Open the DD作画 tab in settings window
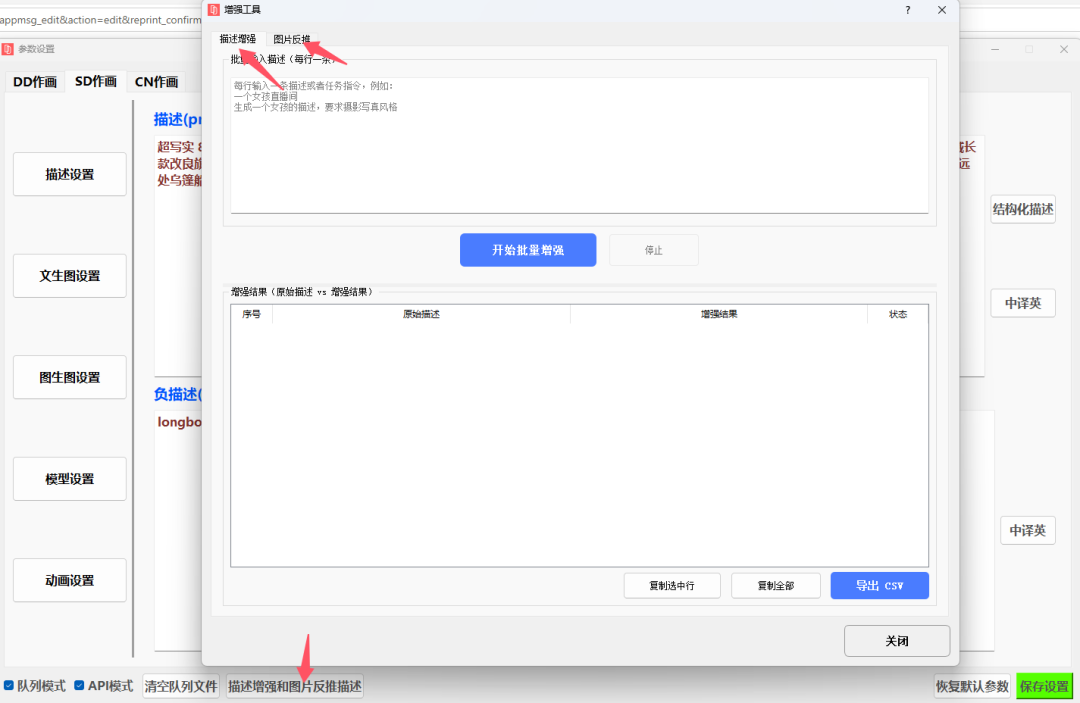This screenshot has height=703, width=1080. click(x=34, y=82)
